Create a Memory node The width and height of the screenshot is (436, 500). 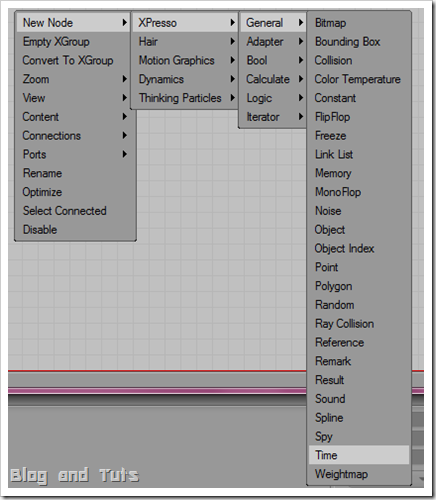coord(359,173)
